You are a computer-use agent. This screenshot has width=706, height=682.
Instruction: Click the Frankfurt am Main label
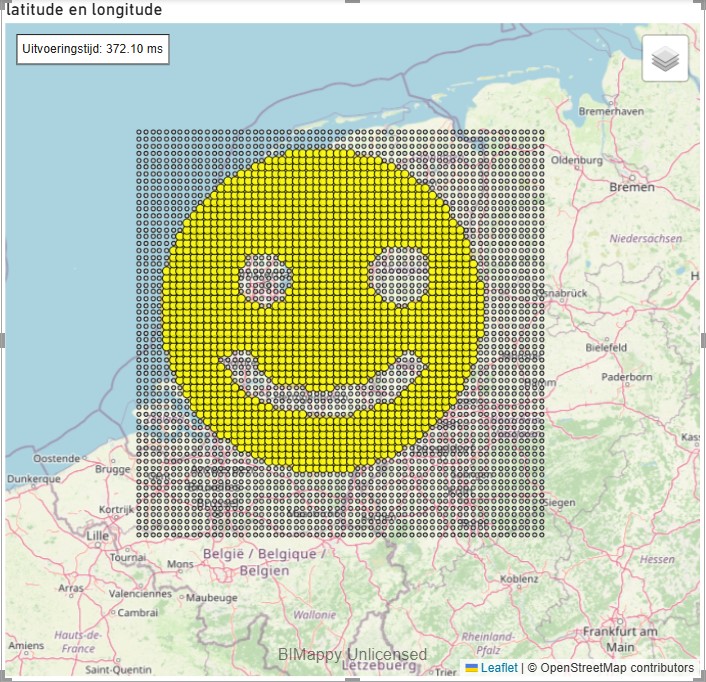pos(620,639)
